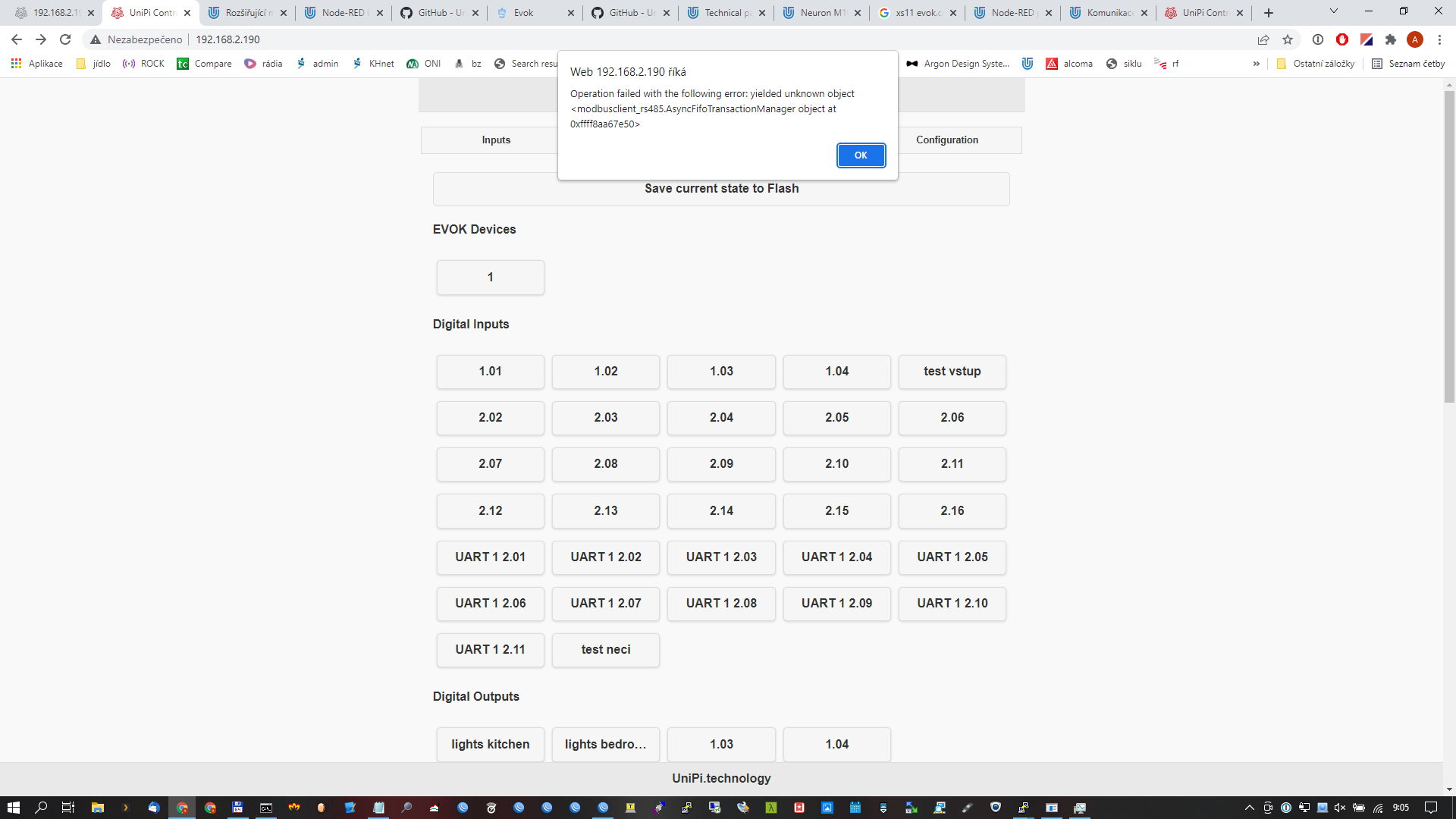Show hidden system tray icons
The height and width of the screenshot is (819, 1456).
tap(1250, 808)
